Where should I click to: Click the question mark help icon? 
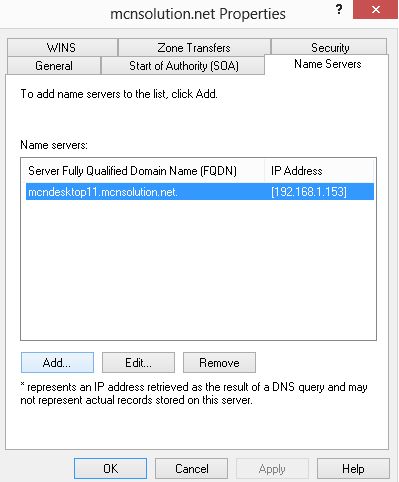point(339,9)
